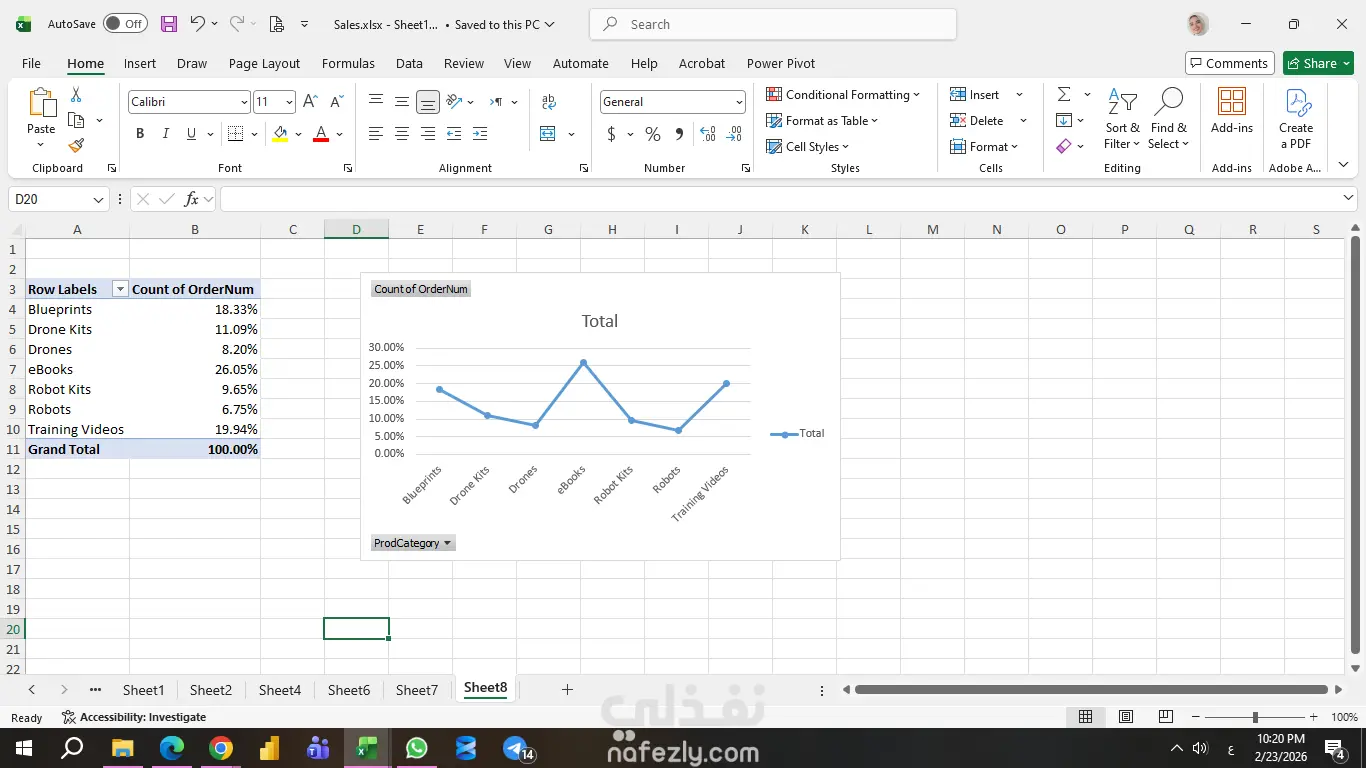Image resolution: width=1366 pixels, height=768 pixels.
Task: Decrease font size with small A icon
Action: [336, 102]
